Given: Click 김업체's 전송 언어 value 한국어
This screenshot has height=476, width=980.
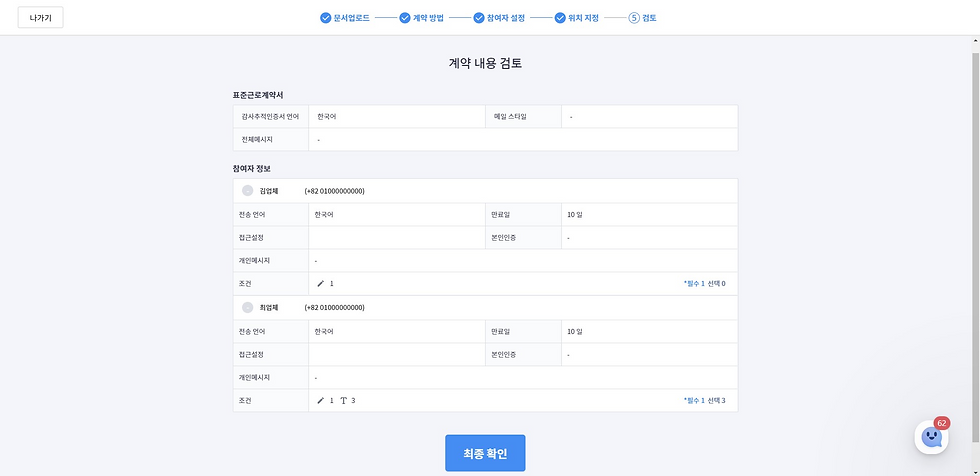Looking at the screenshot, I should [x=324, y=215].
